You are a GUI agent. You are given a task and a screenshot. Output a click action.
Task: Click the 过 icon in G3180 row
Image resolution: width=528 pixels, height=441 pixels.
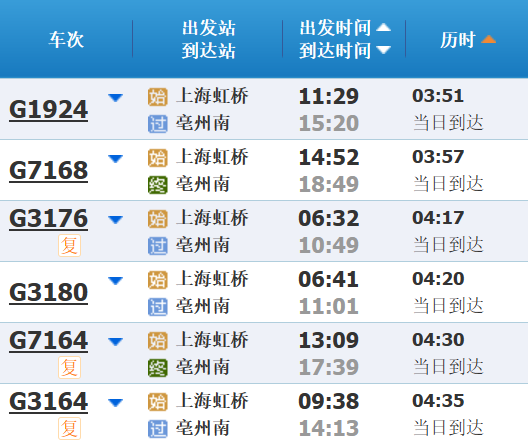coord(158,307)
